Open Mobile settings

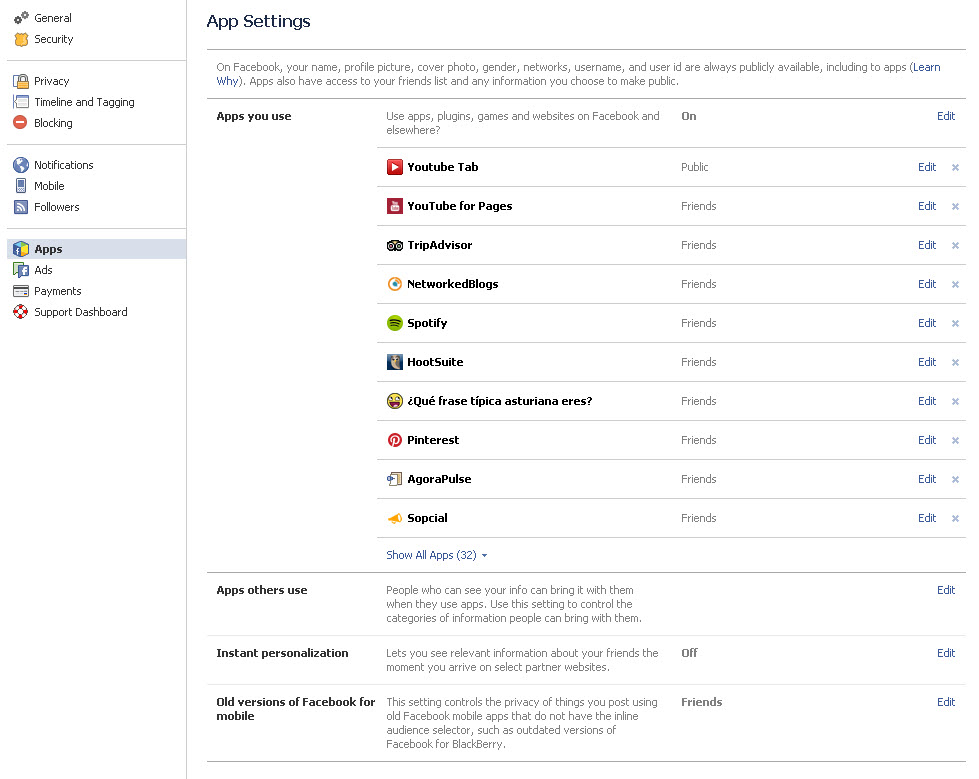[x=49, y=186]
